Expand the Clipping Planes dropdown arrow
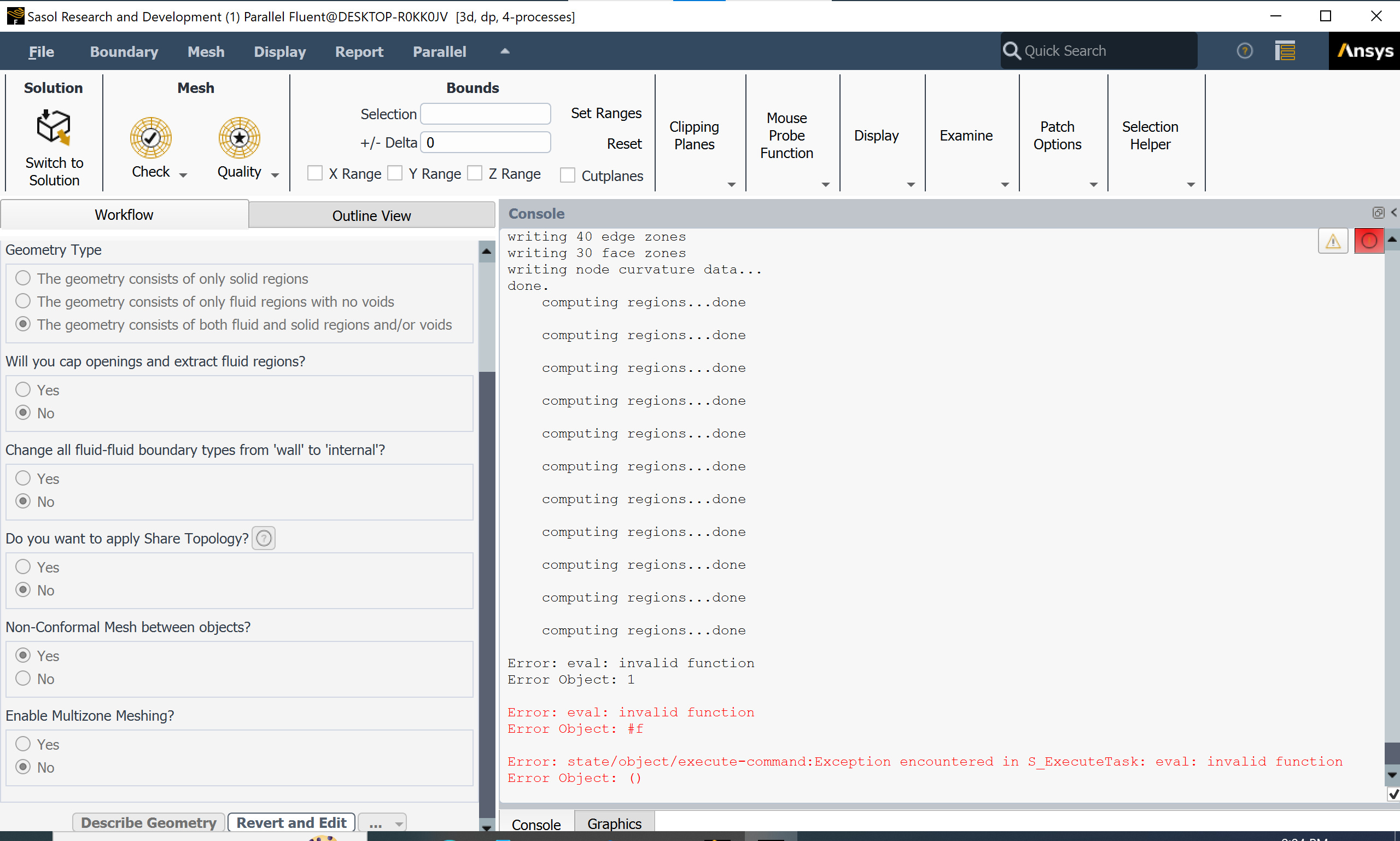1400x841 pixels. point(731,185)
